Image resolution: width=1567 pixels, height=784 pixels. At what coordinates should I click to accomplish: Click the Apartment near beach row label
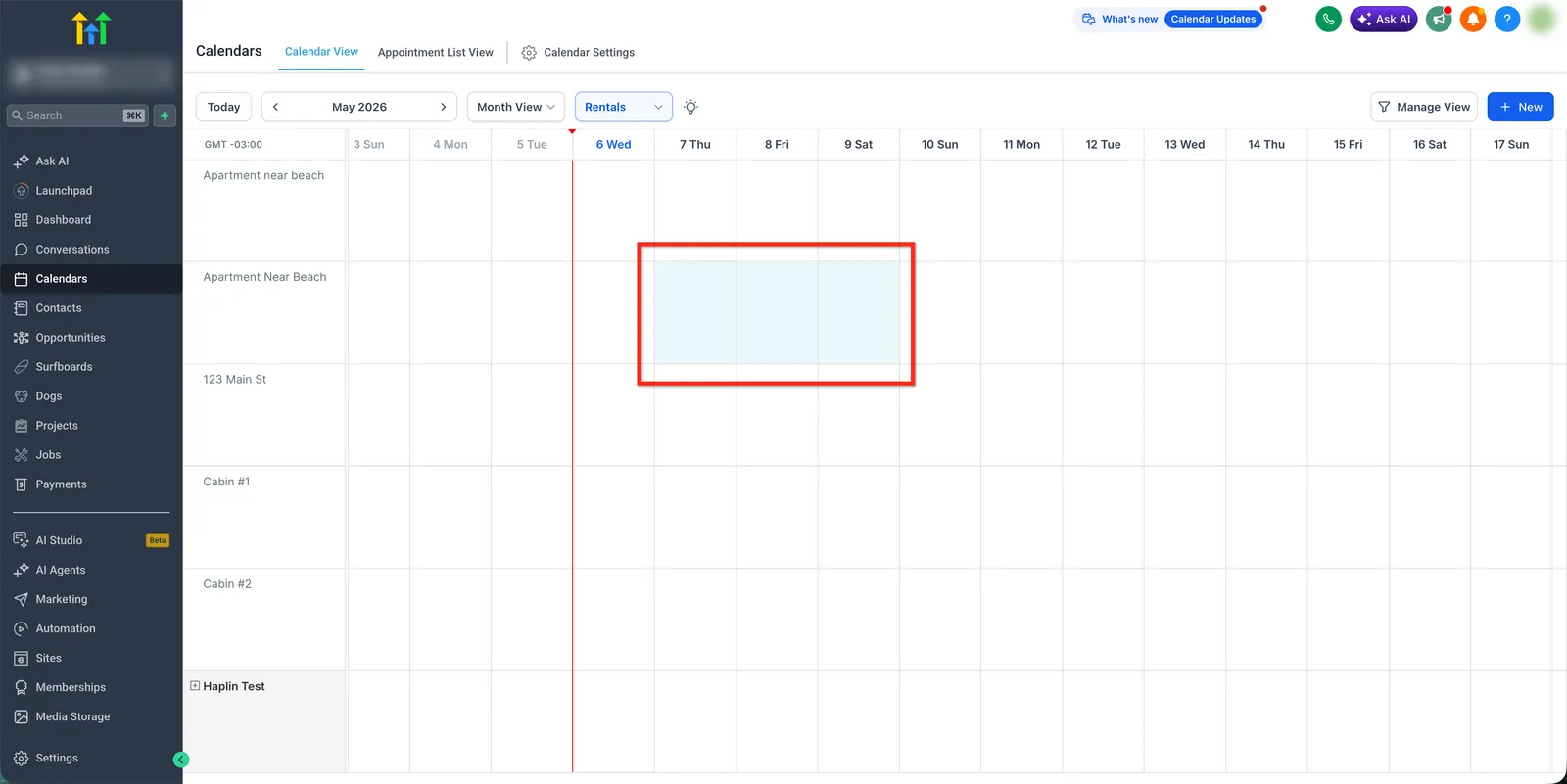tap(263, 175)
